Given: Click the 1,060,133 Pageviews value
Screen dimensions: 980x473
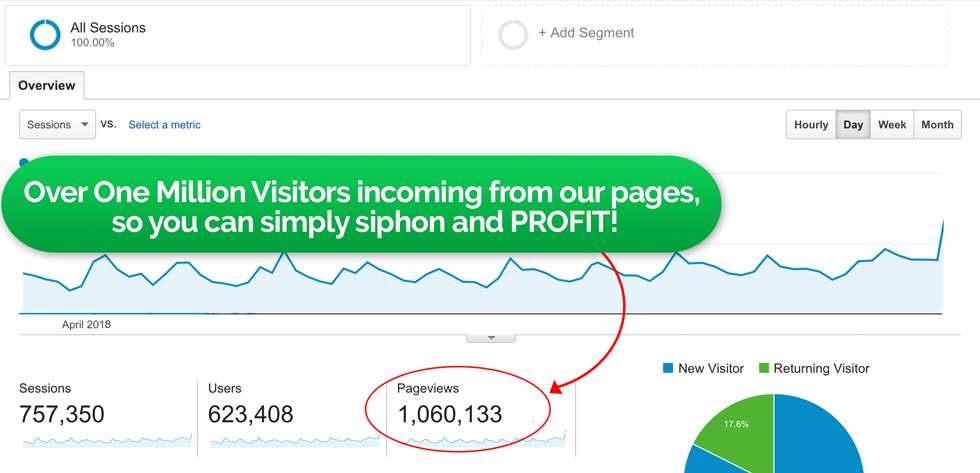Looking at the screenshot, I should [450, 414].
